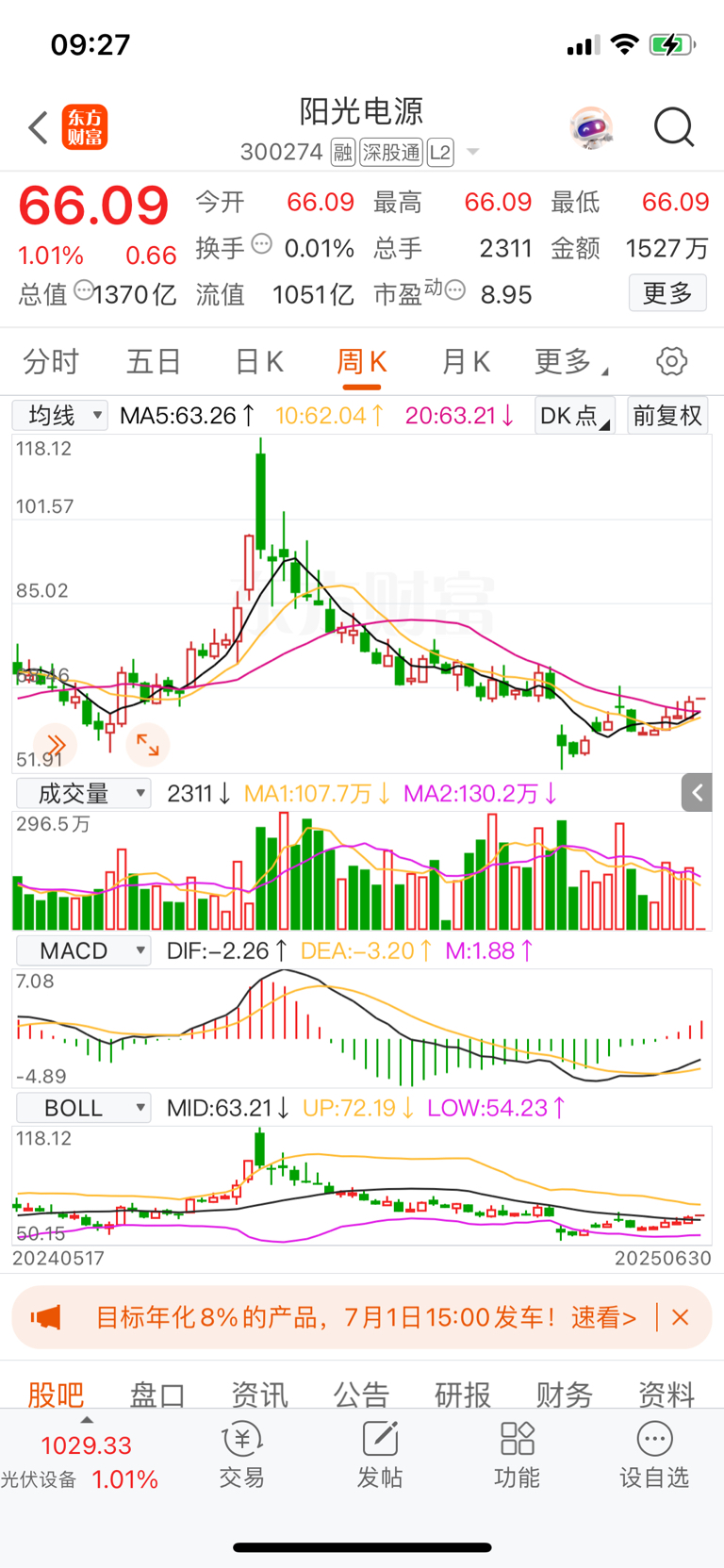Expand chart to fullscreen icon

click(148, 745)
